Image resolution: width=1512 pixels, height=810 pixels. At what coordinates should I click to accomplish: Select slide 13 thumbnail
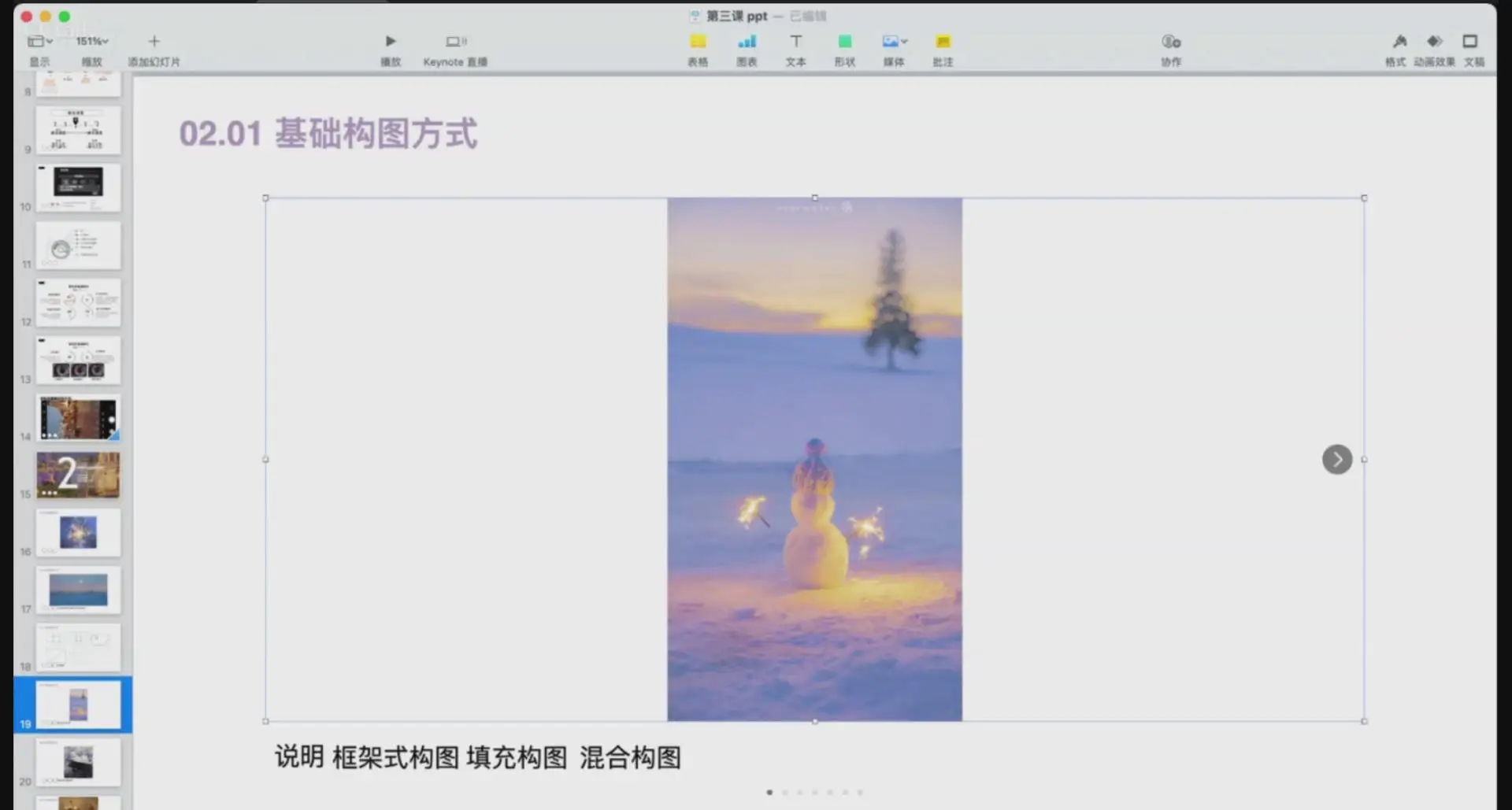tap(78, 360)
